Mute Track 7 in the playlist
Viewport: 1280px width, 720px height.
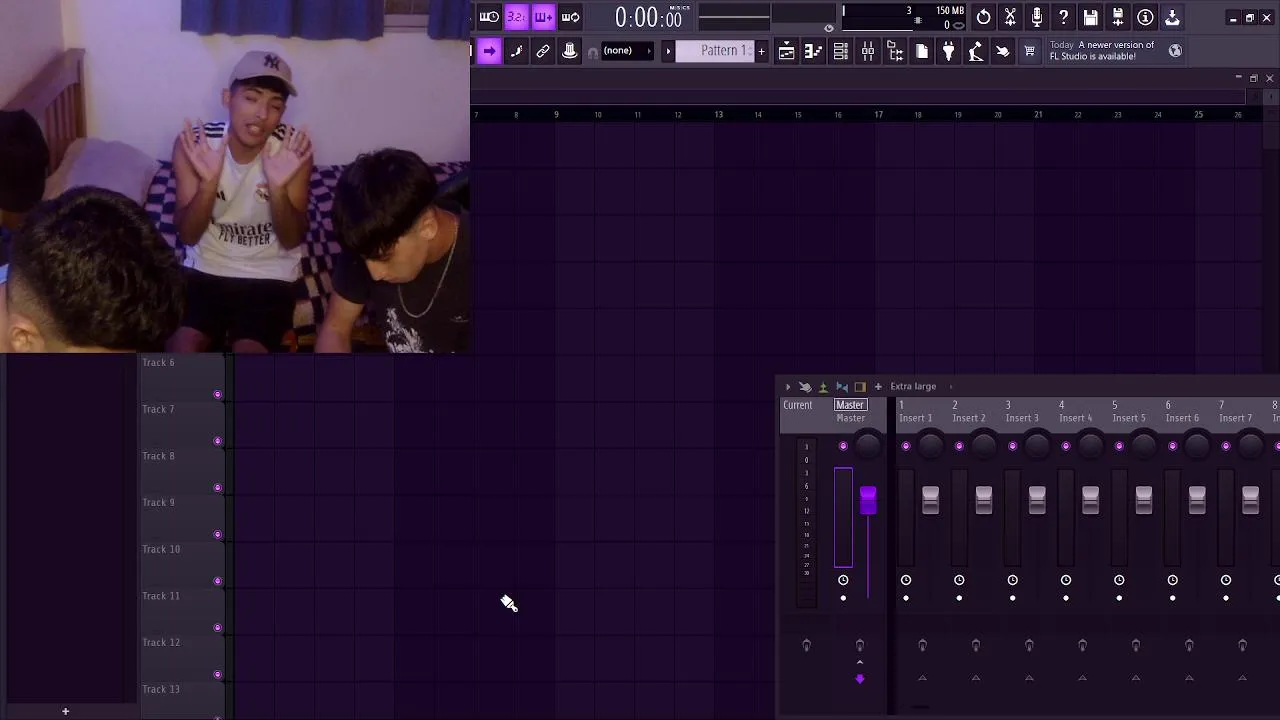(x=218, y=441)
